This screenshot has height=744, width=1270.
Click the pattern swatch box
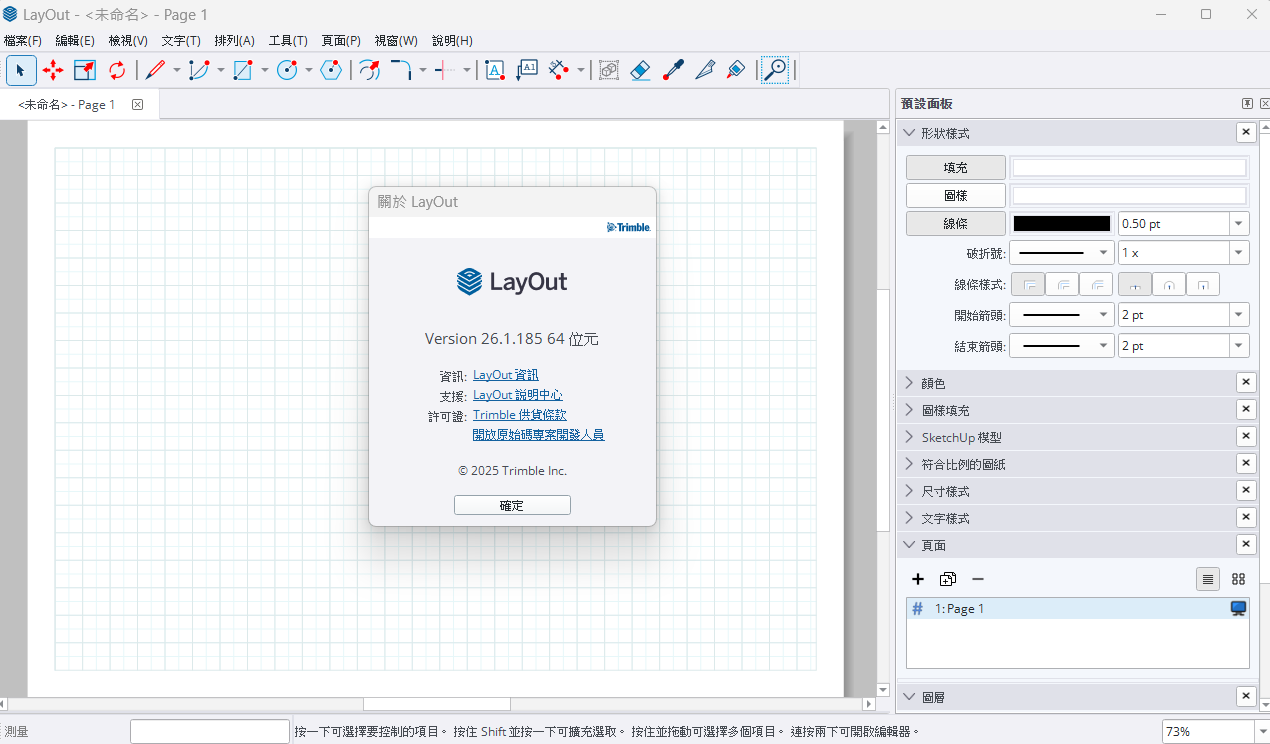coord(1130,195)
